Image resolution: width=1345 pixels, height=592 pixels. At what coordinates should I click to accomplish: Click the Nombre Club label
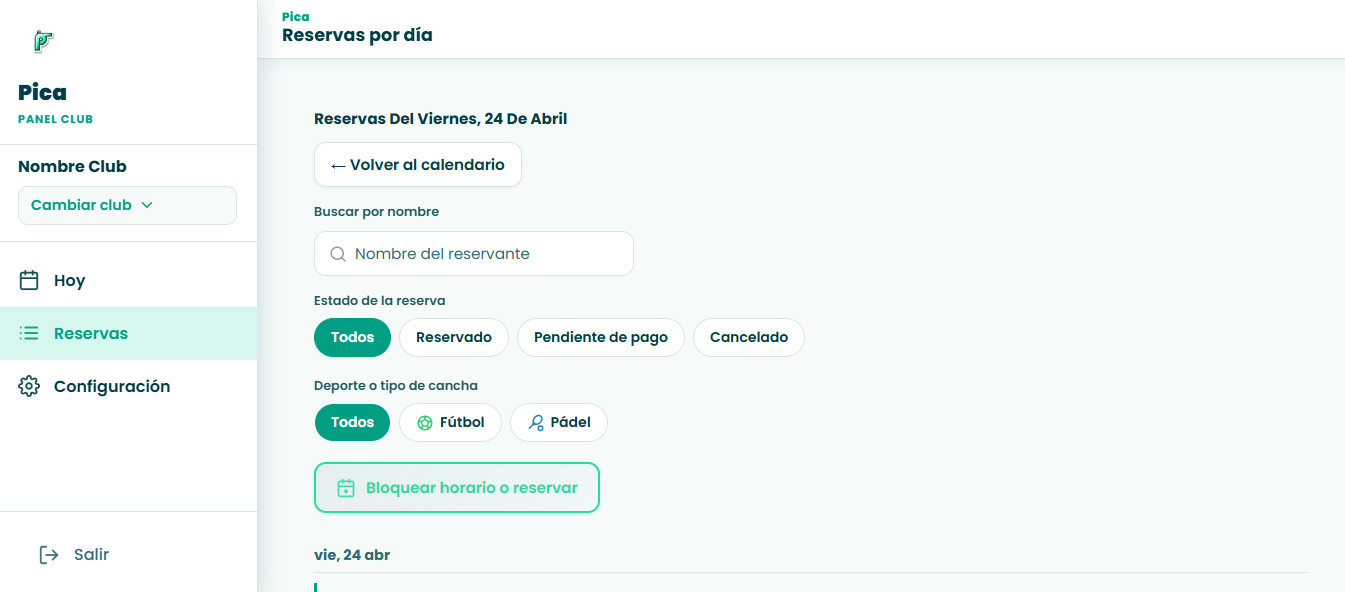72,166
